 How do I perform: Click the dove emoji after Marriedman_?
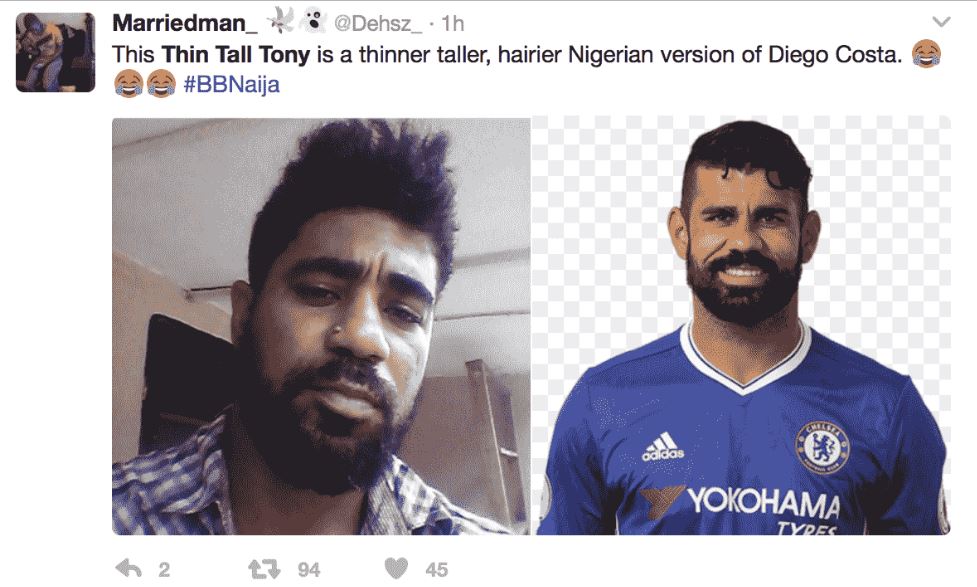tap(283, 21)
